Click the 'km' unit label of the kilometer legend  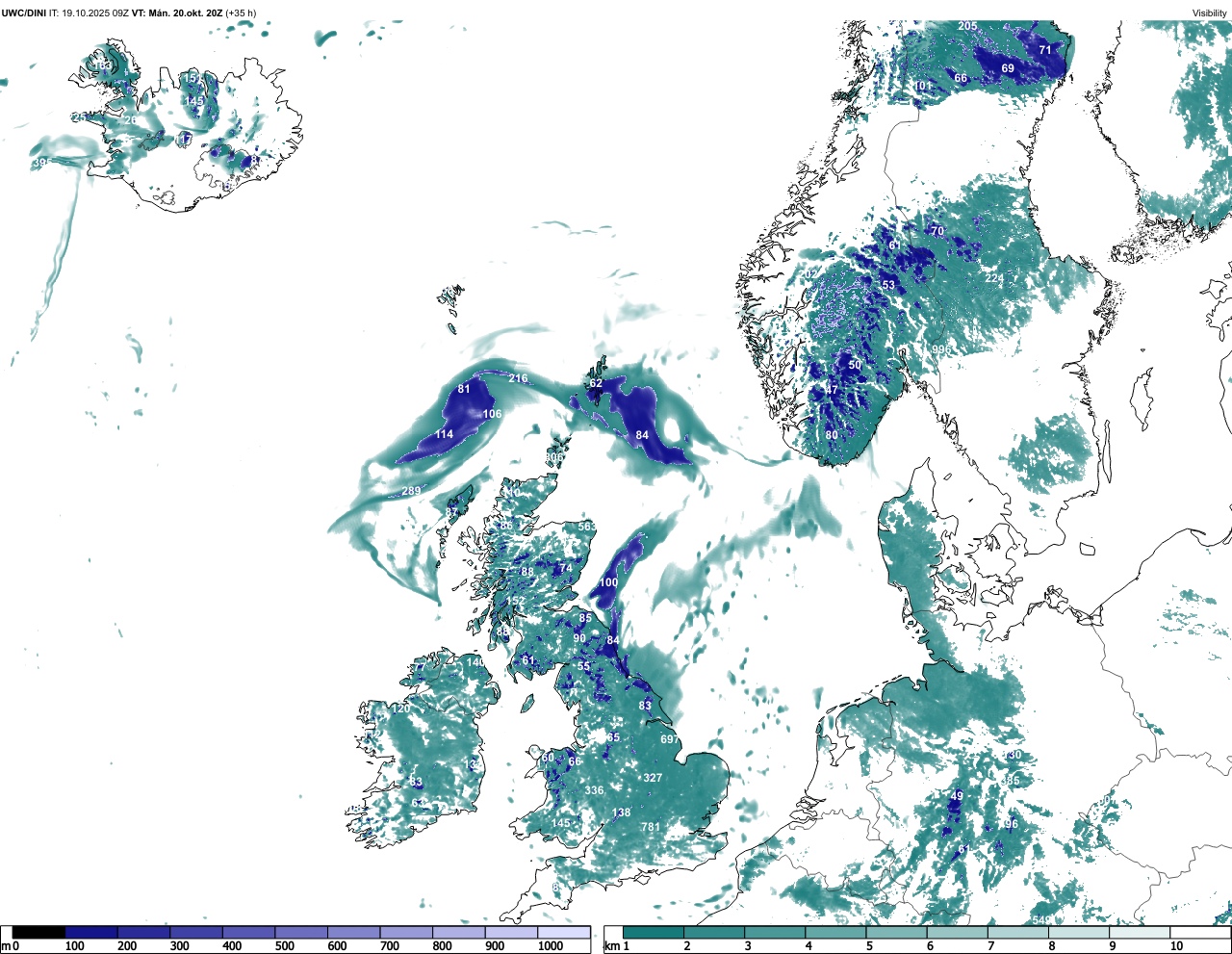[612, 947]
